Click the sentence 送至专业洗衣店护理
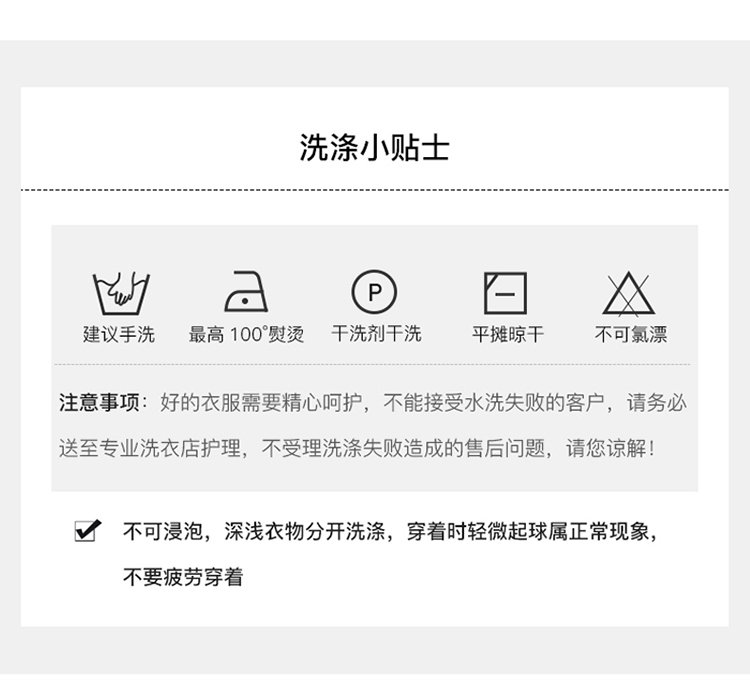The image size is (750, 684). coord(150,448)
